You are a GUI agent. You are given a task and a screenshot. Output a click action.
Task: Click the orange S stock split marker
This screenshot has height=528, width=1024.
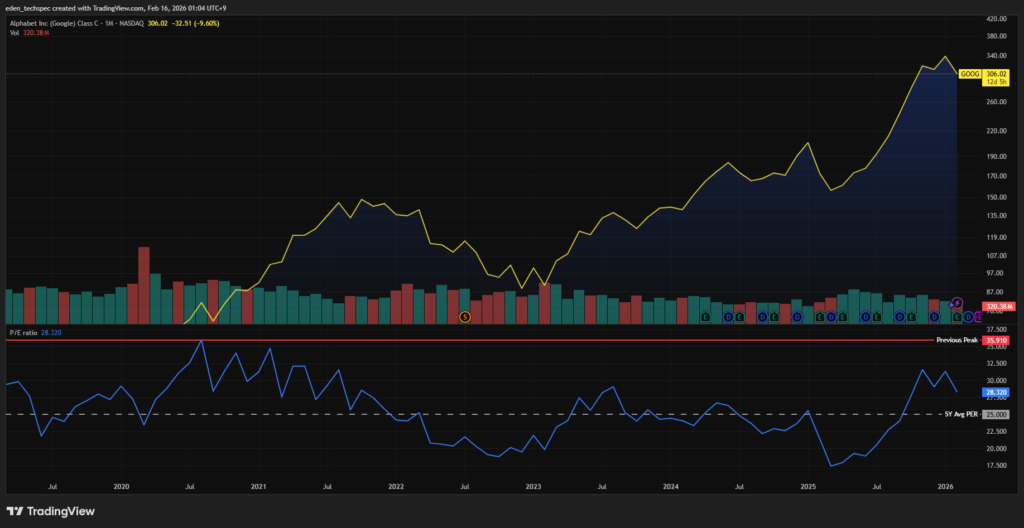(465, 317)
